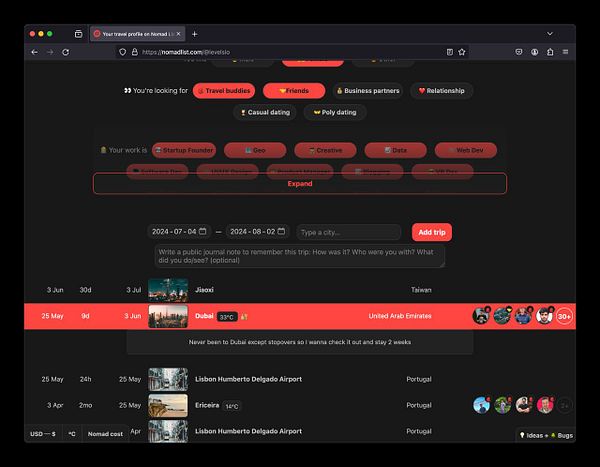
Task: Show 30+ more members in Dubai
Action: [564, 316]
